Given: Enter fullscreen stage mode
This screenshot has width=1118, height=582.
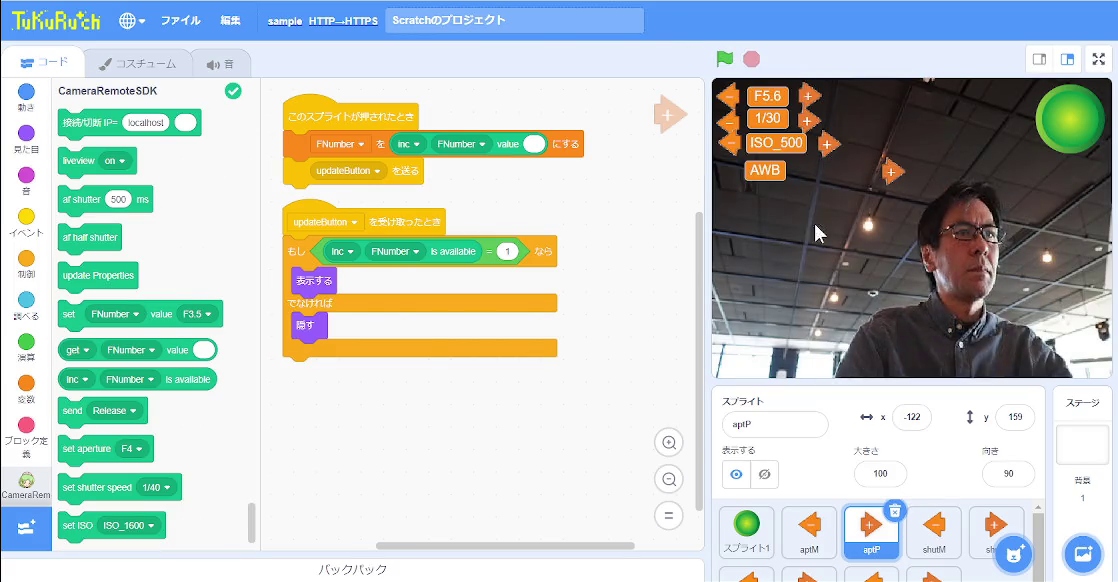Looking at the screenshot, I should (1098, 59).
